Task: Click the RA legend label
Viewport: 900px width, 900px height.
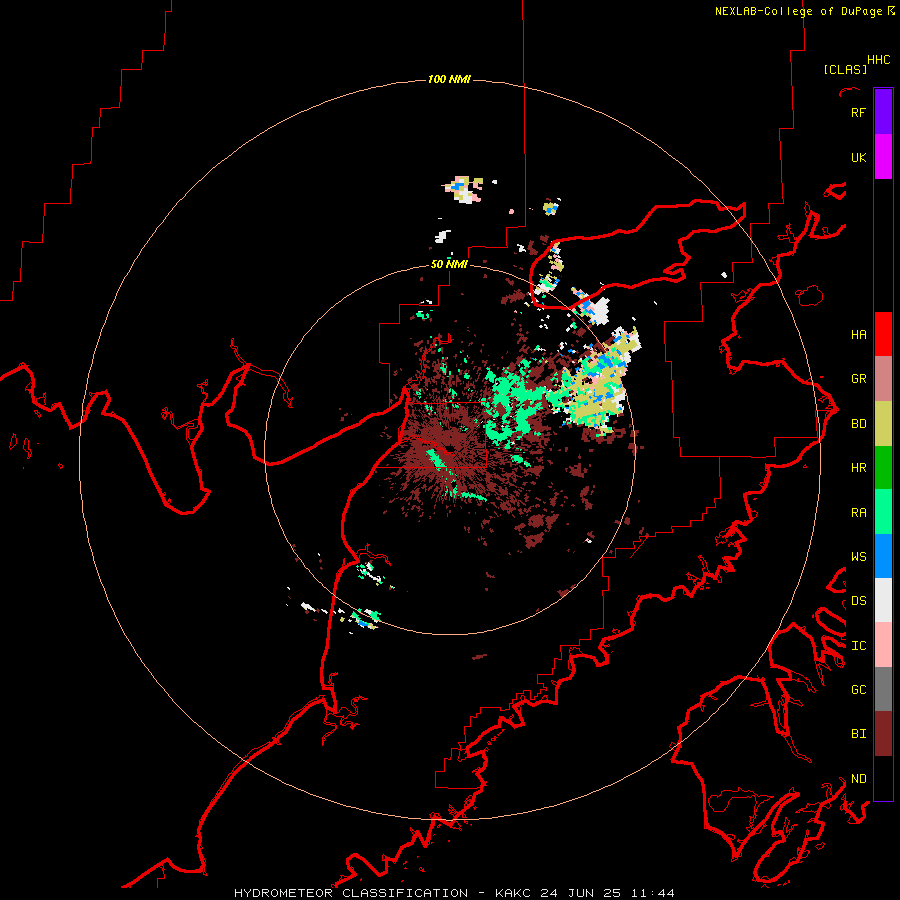Action: pos(858,513)
